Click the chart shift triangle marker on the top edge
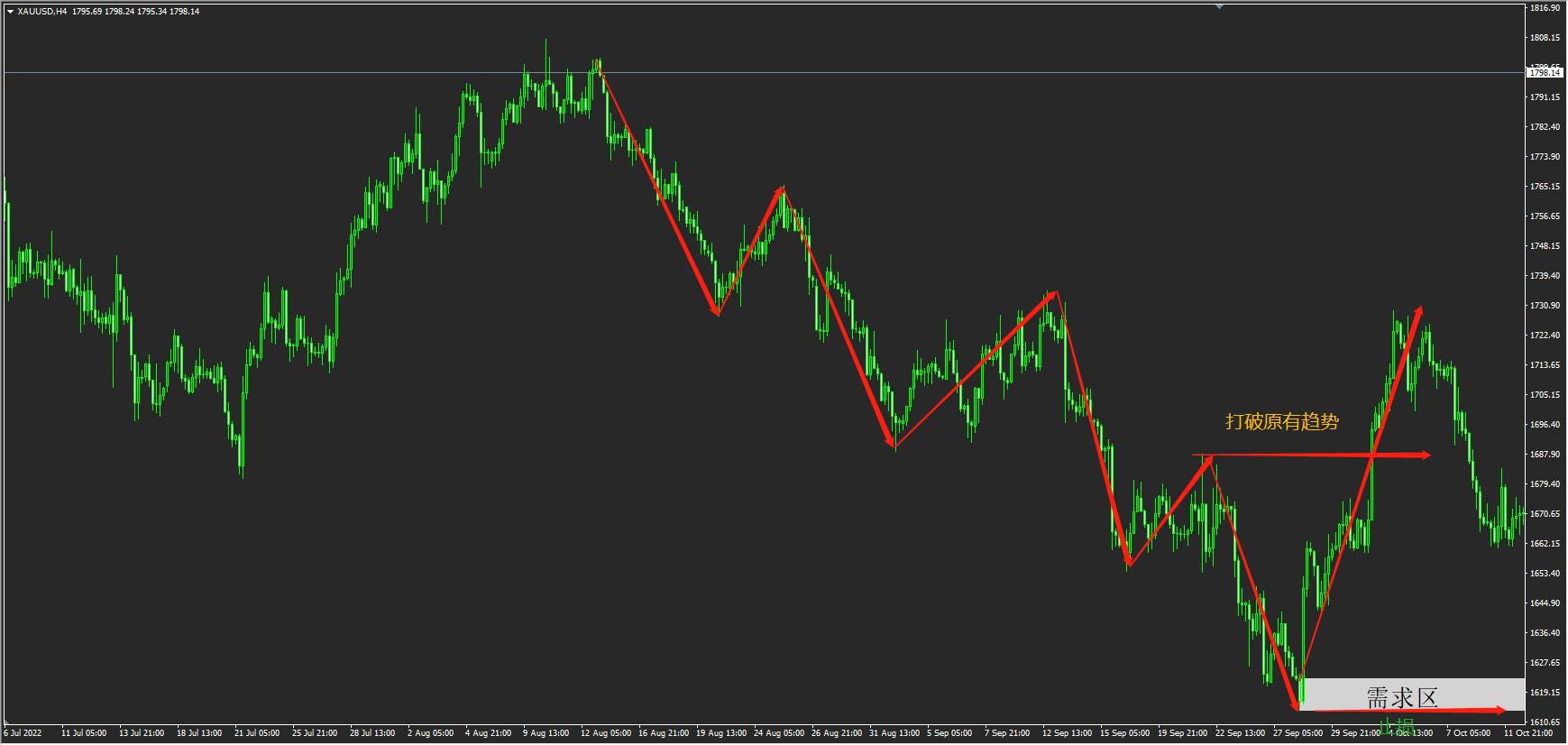The width and height of the screenshot is (1568, 745). coord(1220,6)
